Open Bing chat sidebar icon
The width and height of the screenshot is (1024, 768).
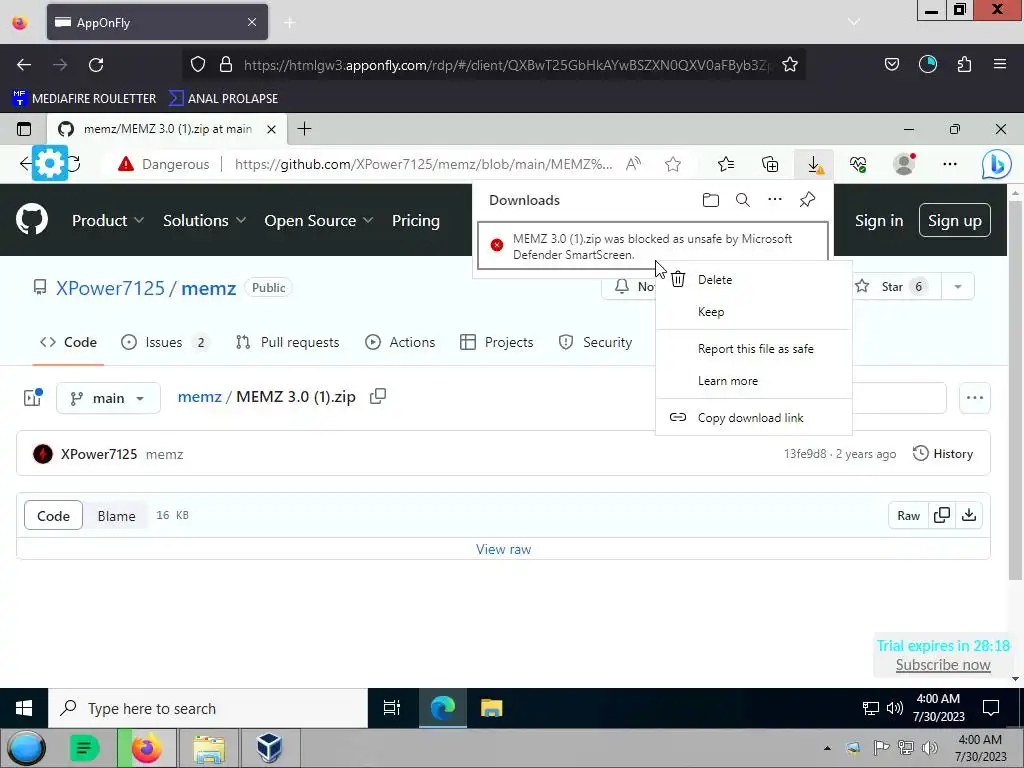pyautogui.click(x=997, y=165)
